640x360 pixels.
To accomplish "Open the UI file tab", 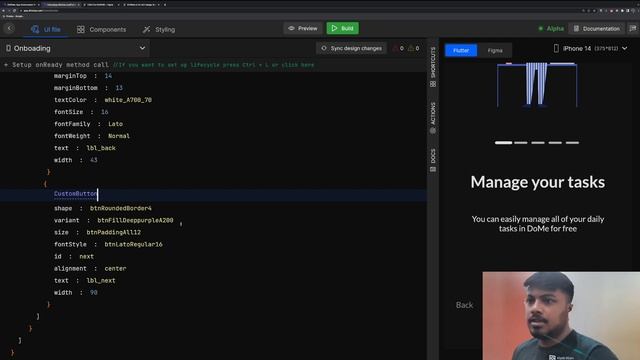I will pos(46,29).
